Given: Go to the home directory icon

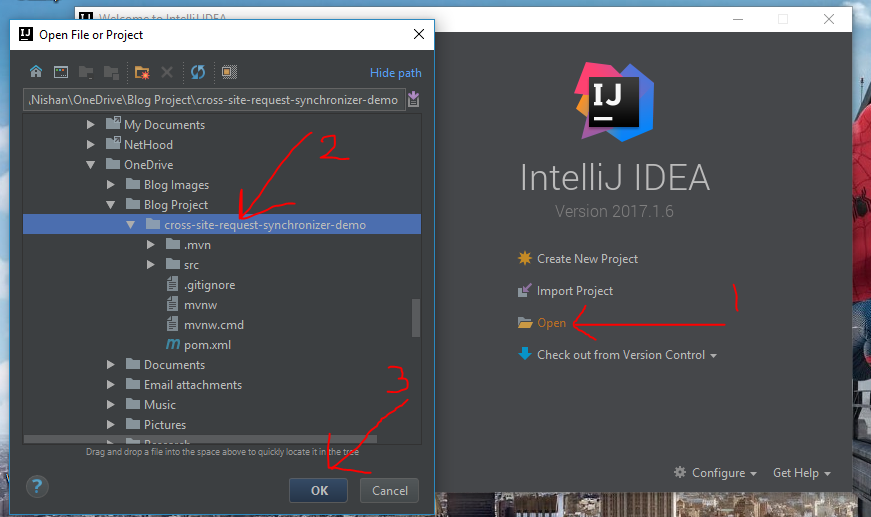Looking at the screenshot, I should pos(36,72).
